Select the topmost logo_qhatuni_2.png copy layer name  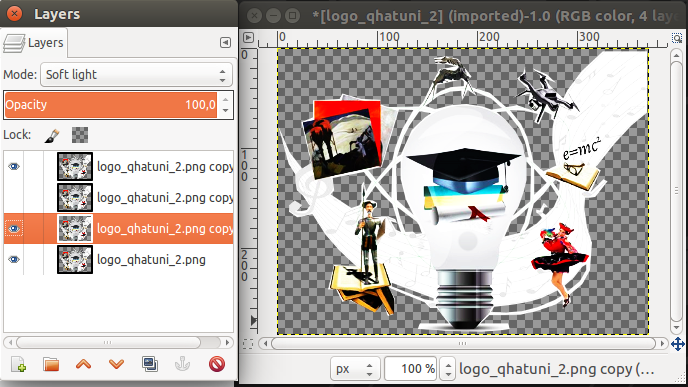pyautogui.click(x=165, y=167)
